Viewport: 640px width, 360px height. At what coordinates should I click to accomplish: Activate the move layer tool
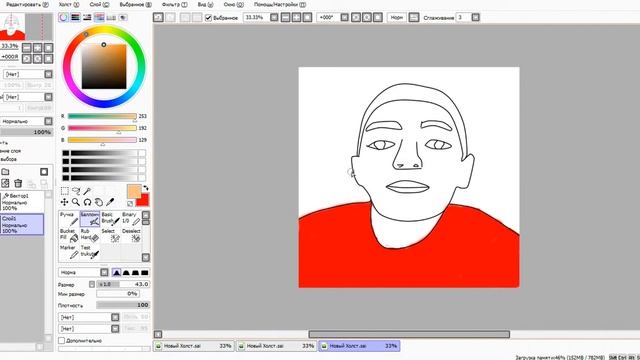(64, 202)
